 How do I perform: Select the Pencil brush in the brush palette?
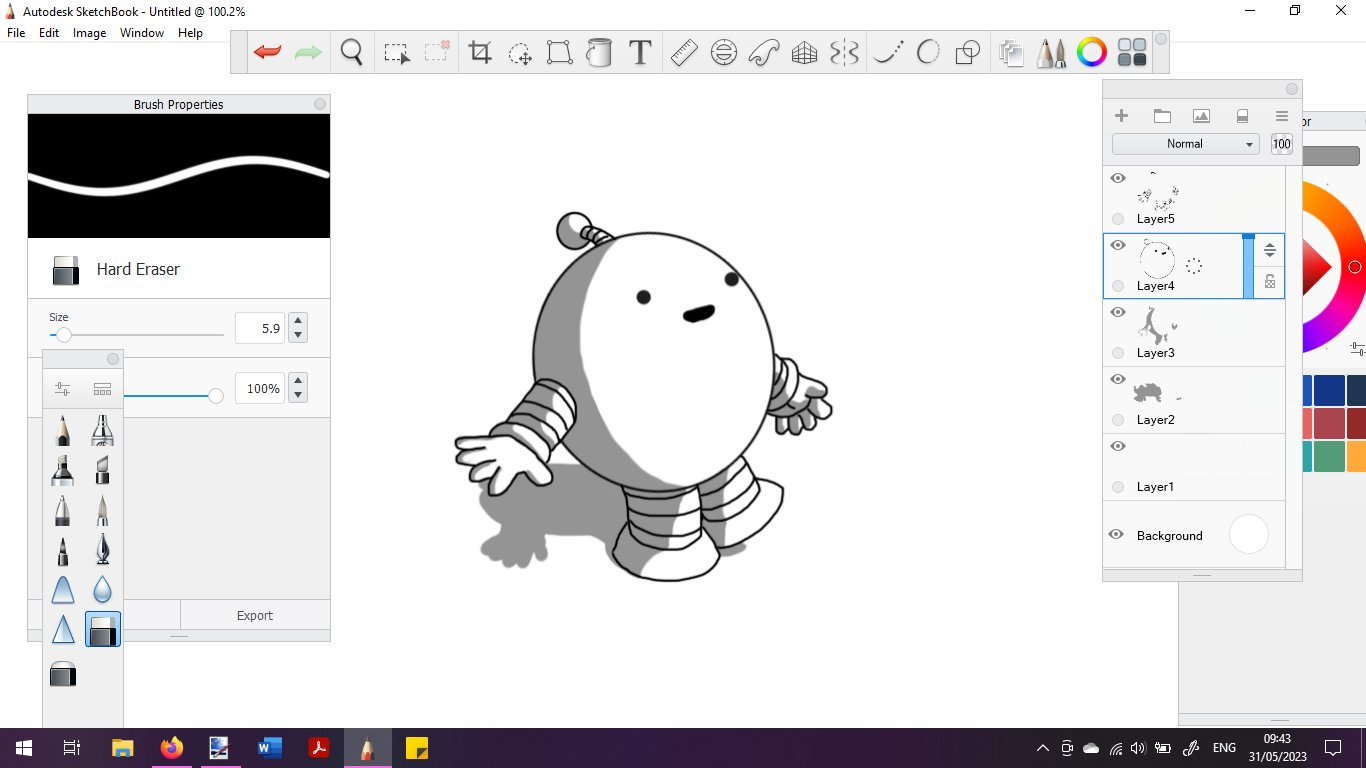tap(62, 430)
